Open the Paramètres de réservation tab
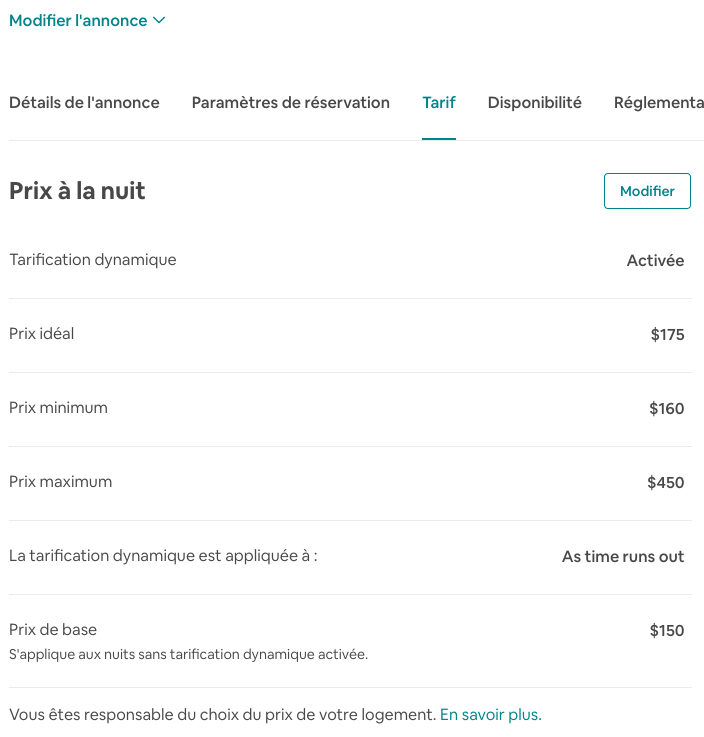This screenshot has height=737, width=704. [x=291, y=102]
